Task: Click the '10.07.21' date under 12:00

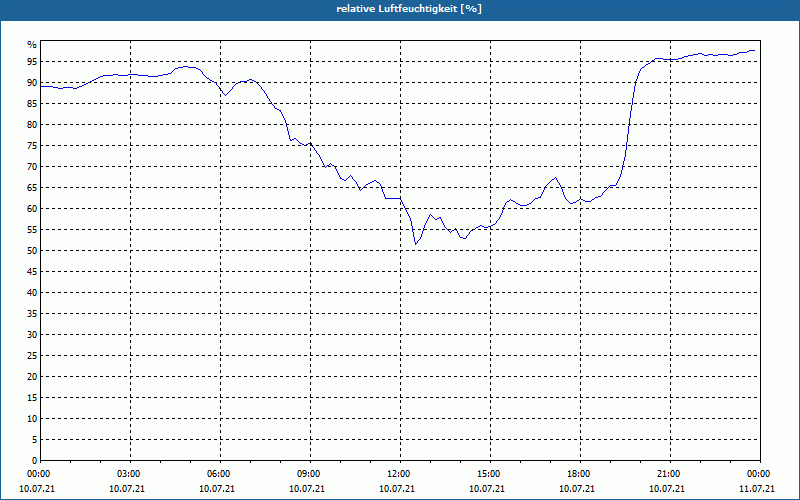Action: [x=397, y=489]
